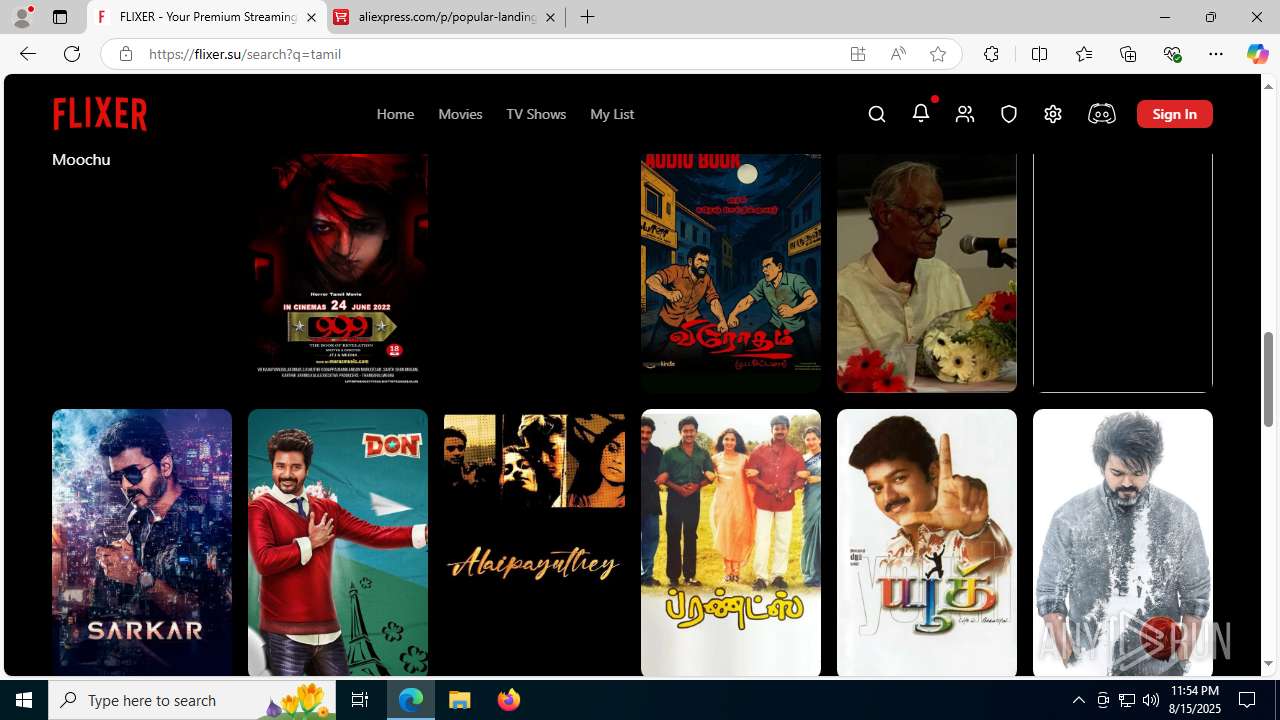Click scrollbar down arrow
This screenshot has height=720, width=1280.
pyautogui.click(x=1269, y=664)
